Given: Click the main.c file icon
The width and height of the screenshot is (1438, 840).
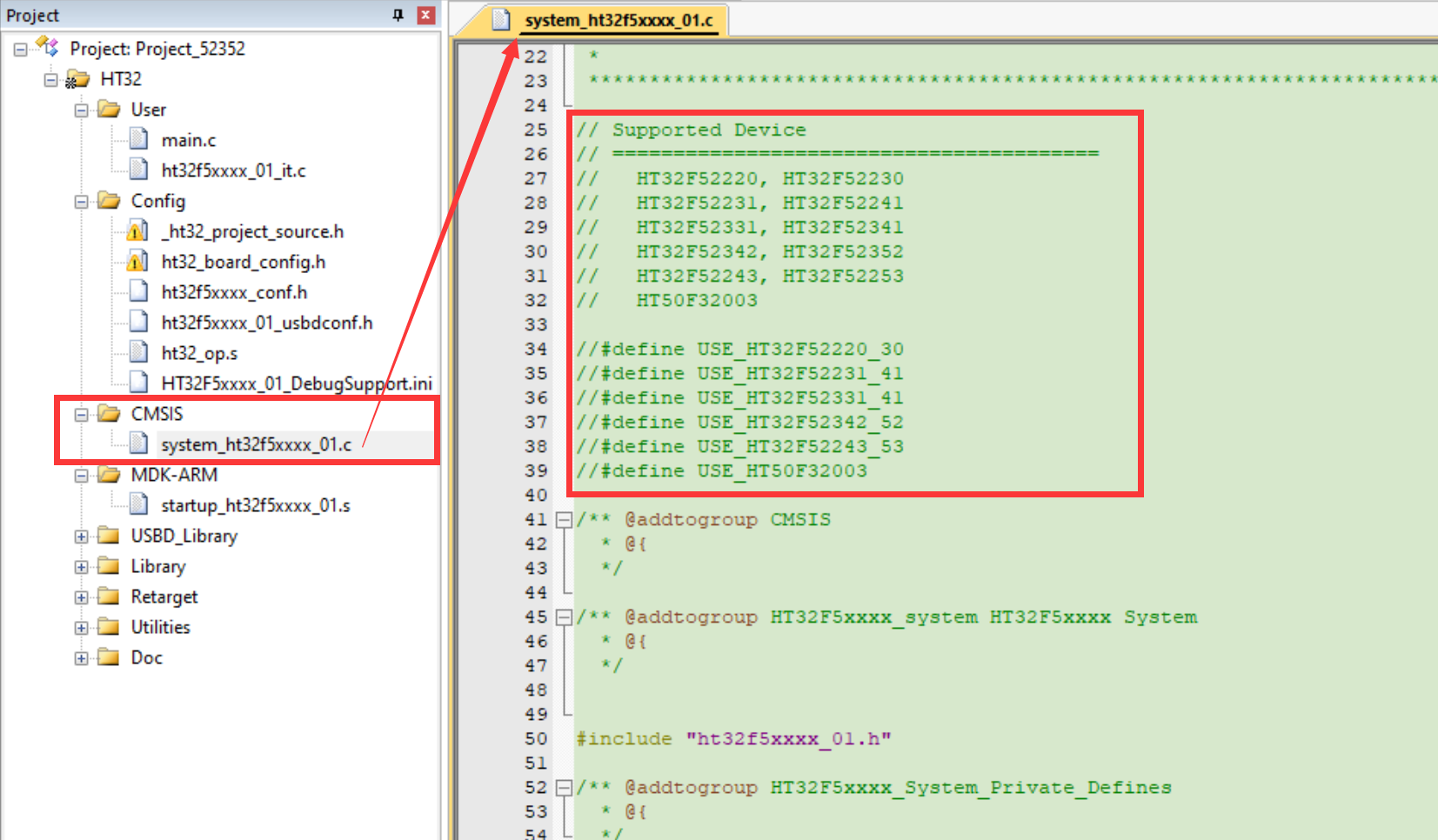Looking at the screenshot, I should pyautogui.click(x=138, y=139).
